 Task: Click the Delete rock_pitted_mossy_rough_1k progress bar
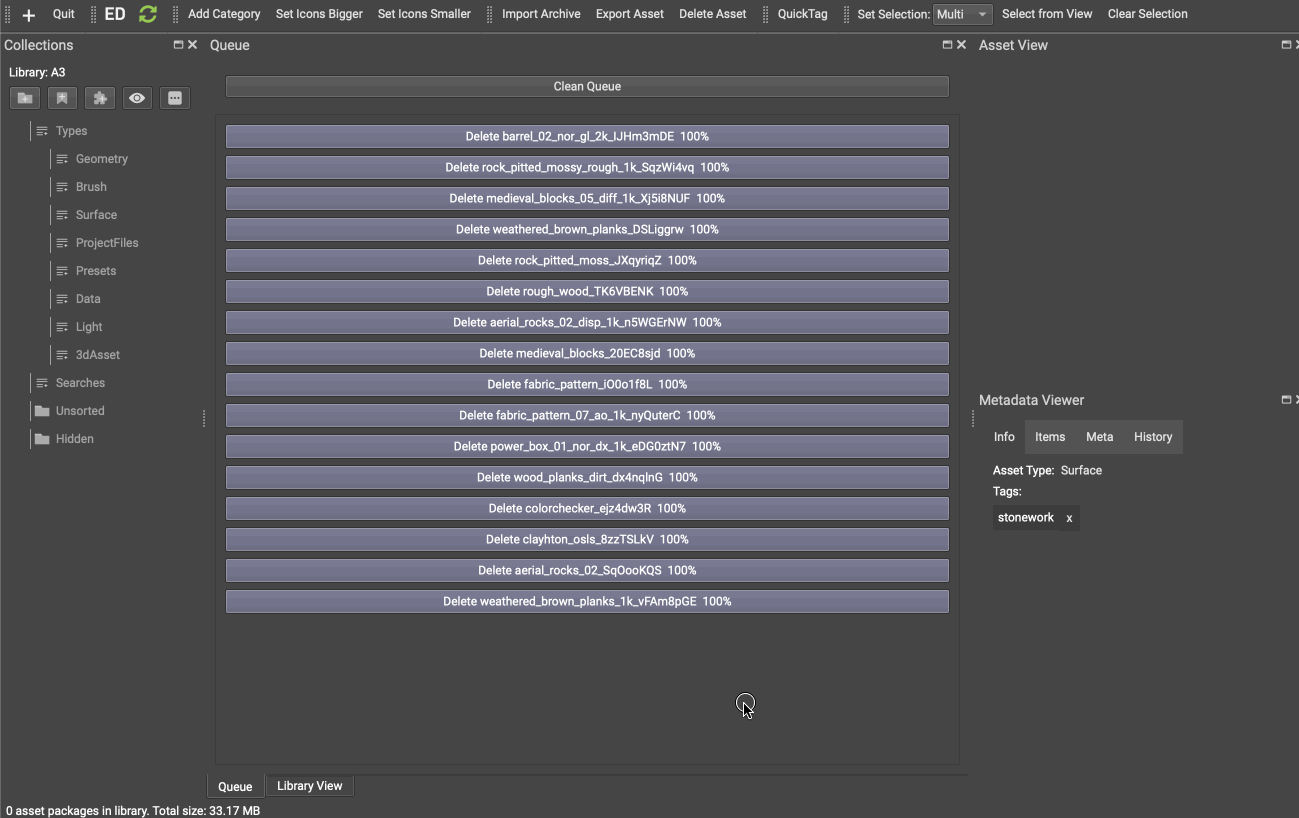tap(587, 167)
